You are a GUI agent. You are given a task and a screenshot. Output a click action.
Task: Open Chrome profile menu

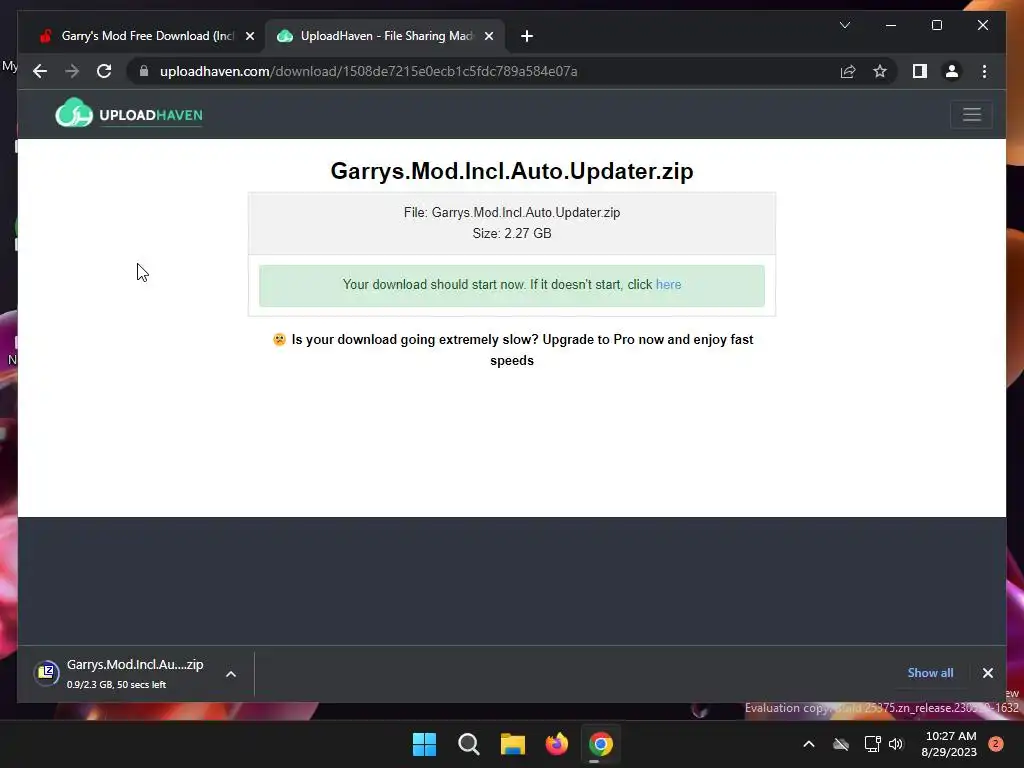click(x=952, y=71)
